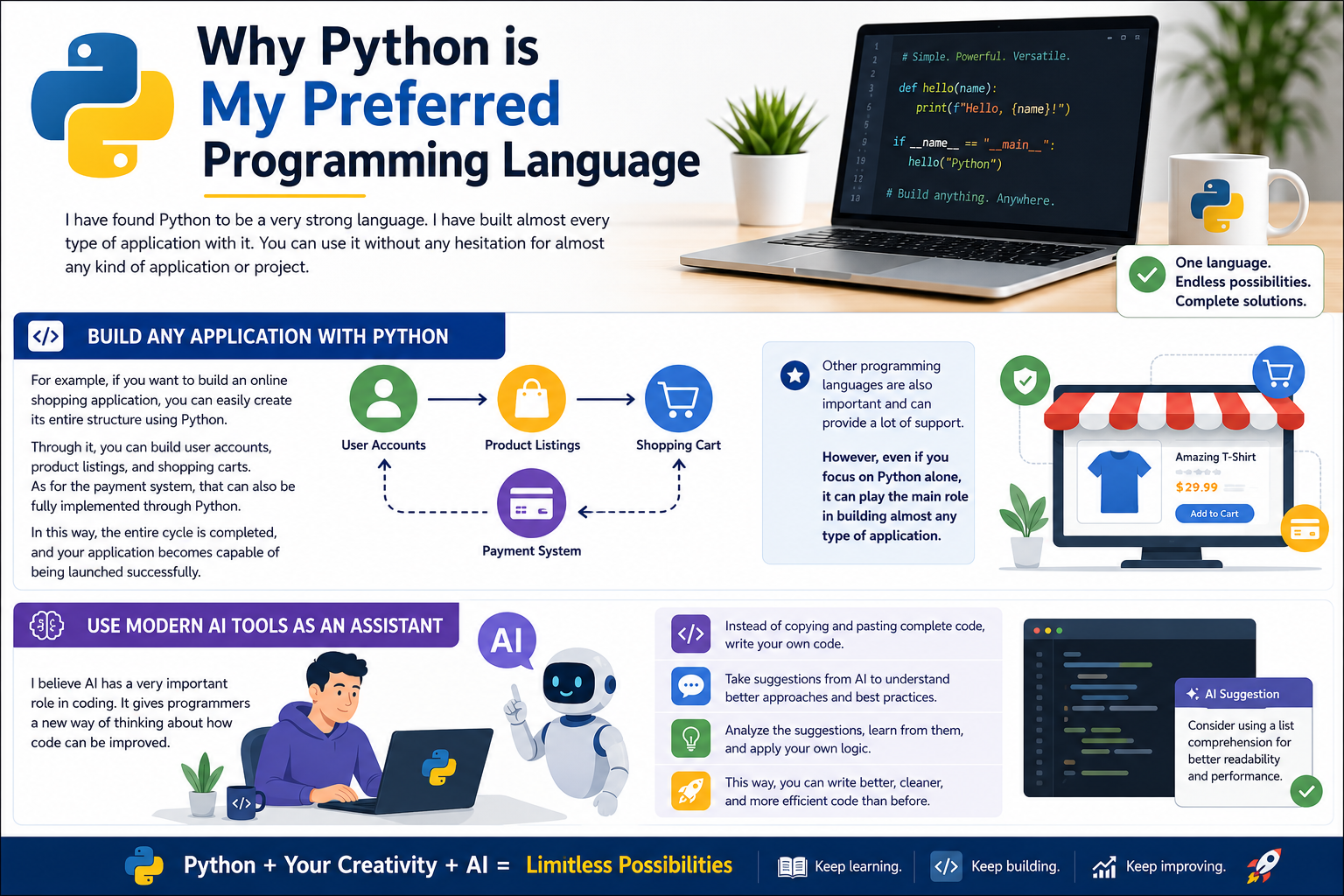Click the 'USE MODERN AI TOOLS AS AN ASSISTANT' heading
Screen dimensions: 1344x896
click(265, 626)
